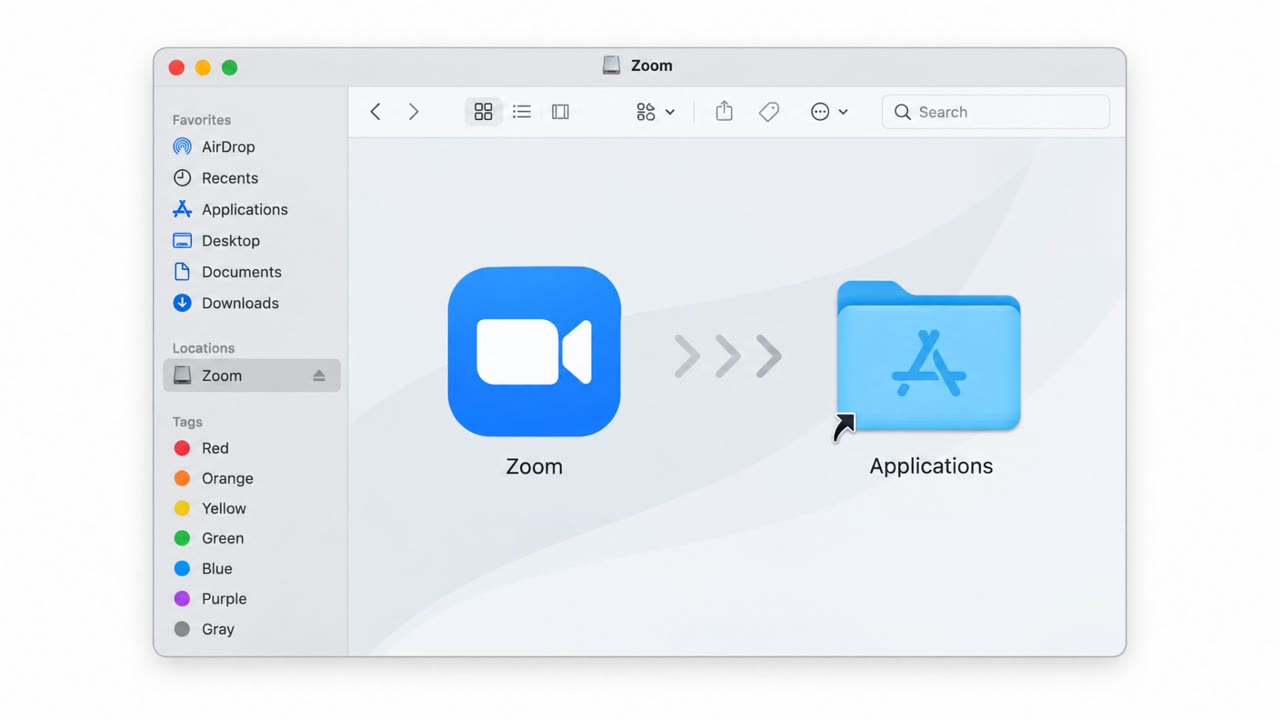The image size is (1280, 720).
Task: Go back with the left chevron
Action: [376, 112]
